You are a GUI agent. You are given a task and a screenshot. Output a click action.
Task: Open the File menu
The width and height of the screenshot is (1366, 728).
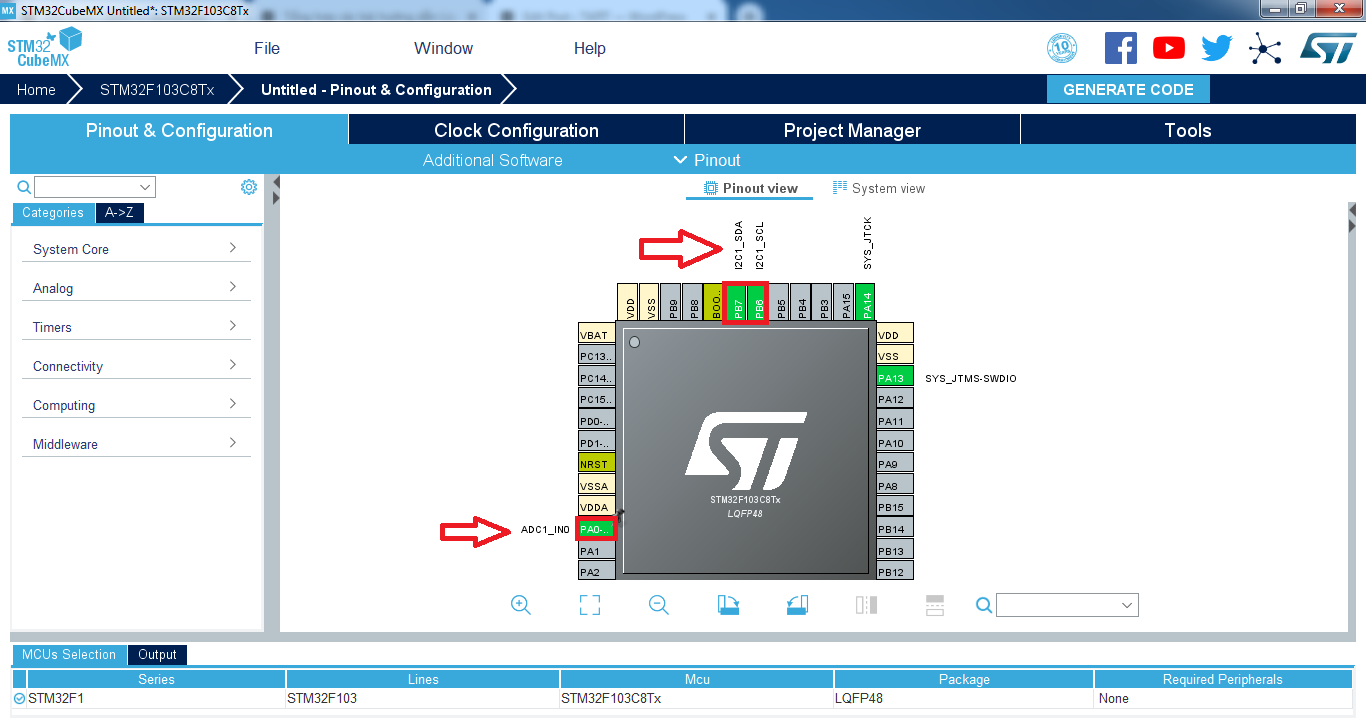point(267,48)
